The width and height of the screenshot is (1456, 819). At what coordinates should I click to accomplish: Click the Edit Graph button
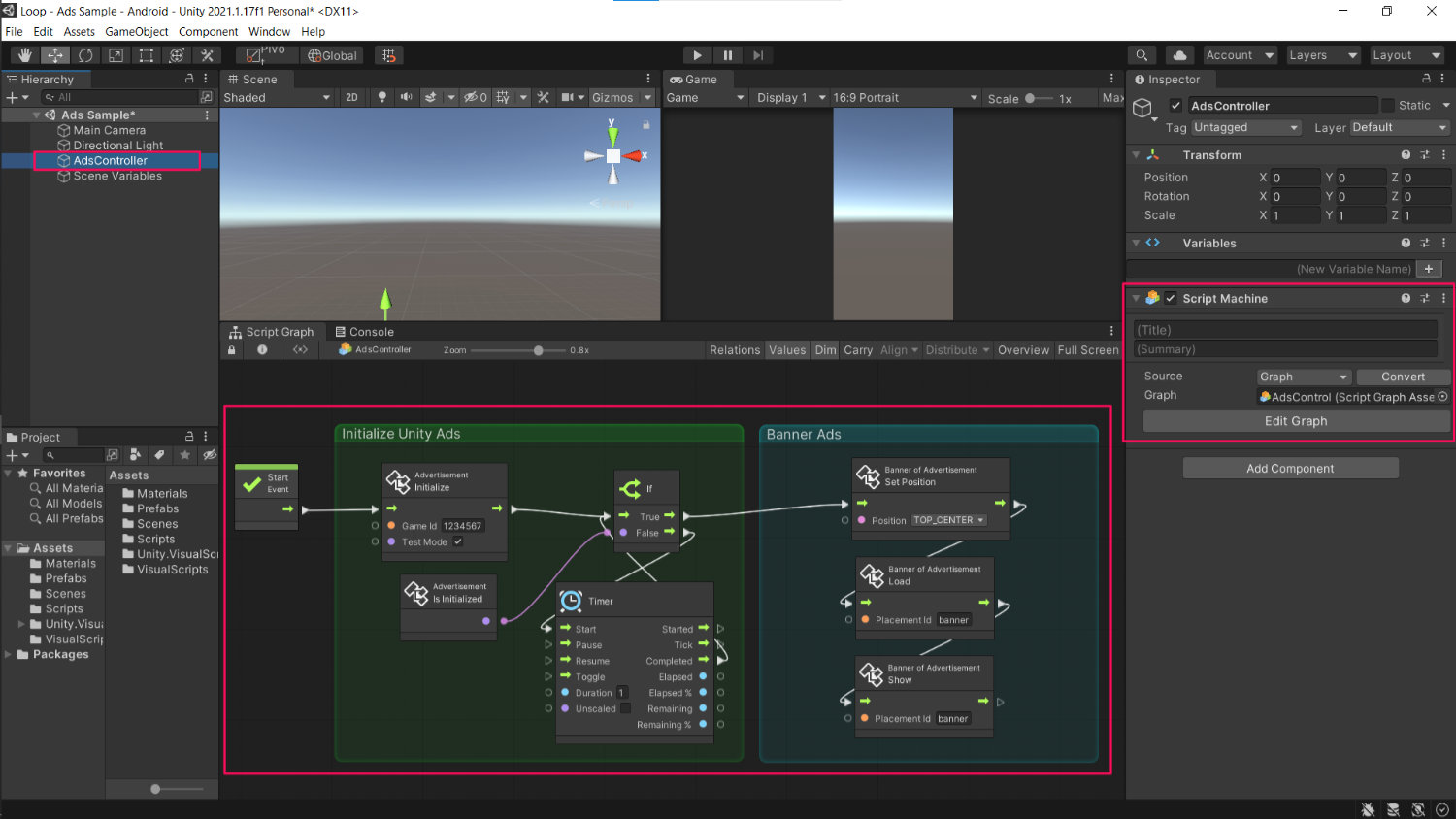point(1296,421)
